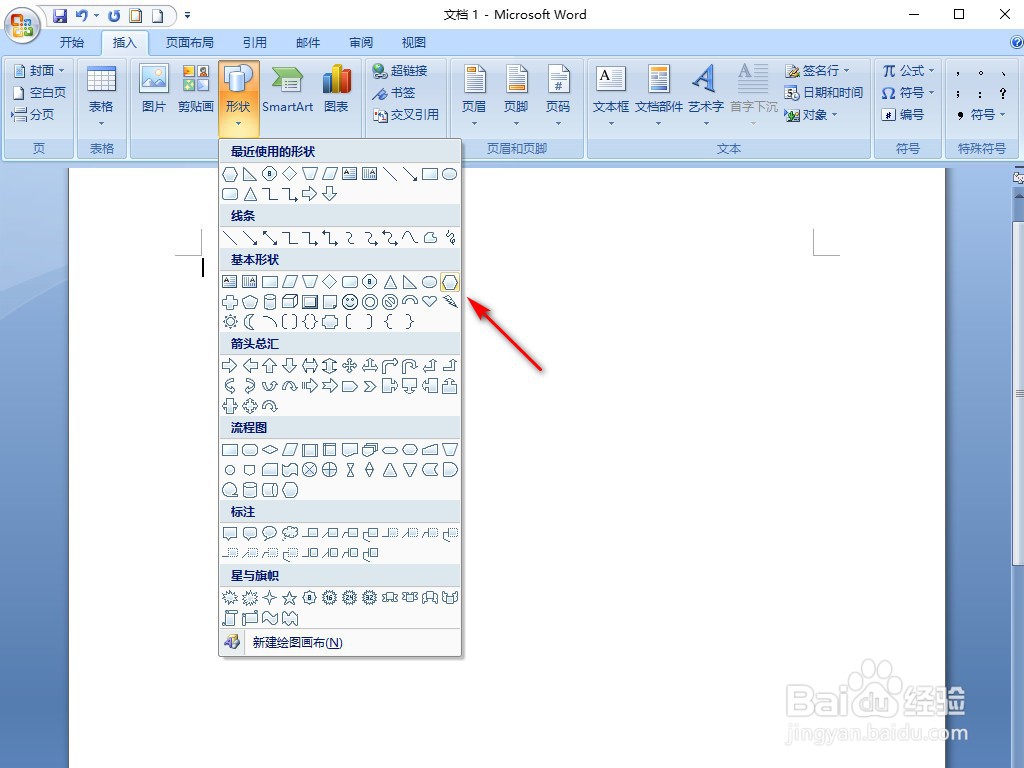Pick the heart shape from basic shapes
The height and width of the screenshot is (768, 1024).
430,302
